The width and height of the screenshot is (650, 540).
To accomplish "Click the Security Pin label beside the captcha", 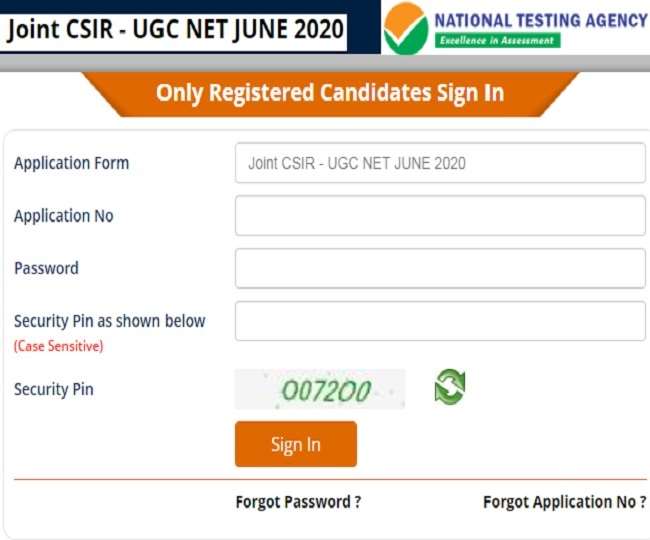I will 53,389.
